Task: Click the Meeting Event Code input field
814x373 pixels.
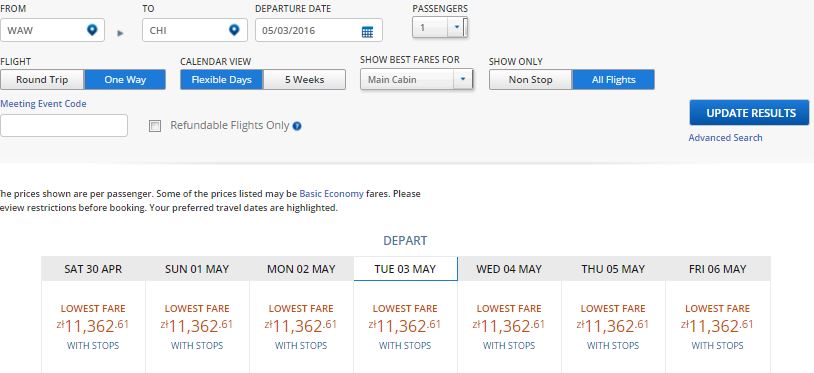Action: click(64, 126)
